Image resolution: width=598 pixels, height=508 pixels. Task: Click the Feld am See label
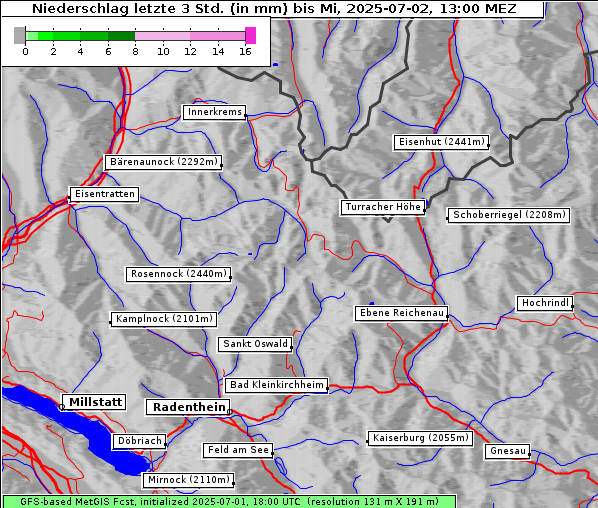(238, 450)
